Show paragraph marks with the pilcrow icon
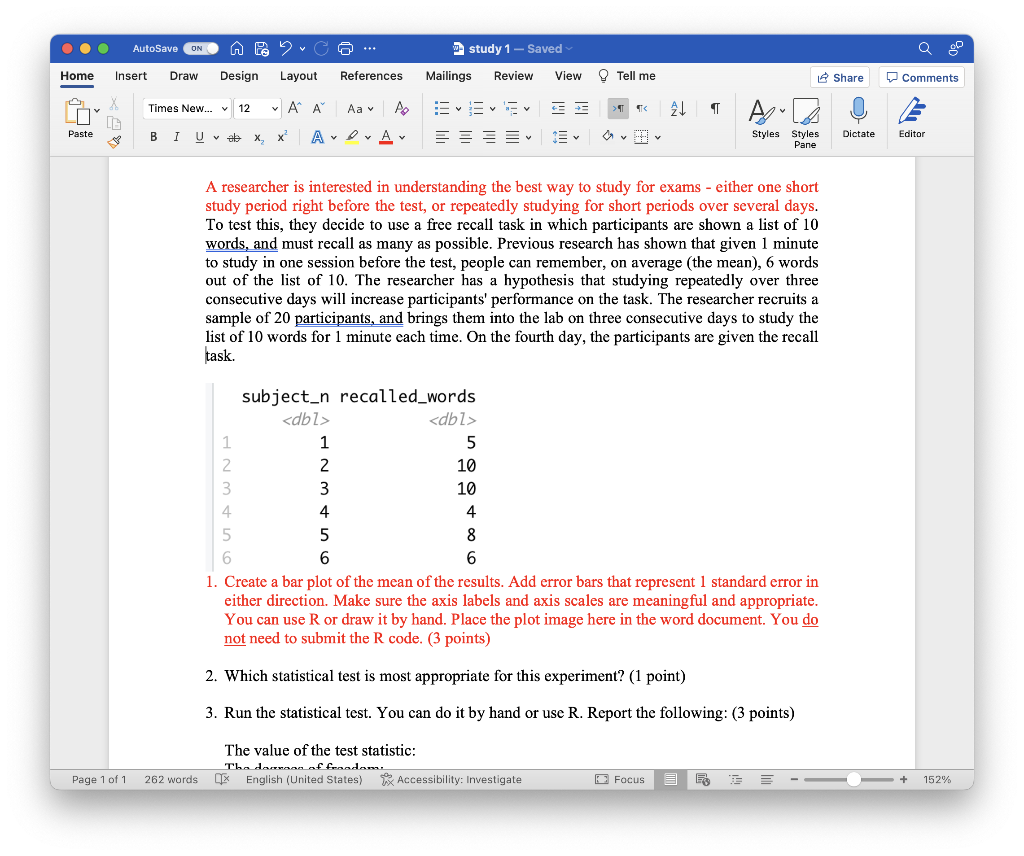This screenshot has width=1024, height=856. point(713,107)
